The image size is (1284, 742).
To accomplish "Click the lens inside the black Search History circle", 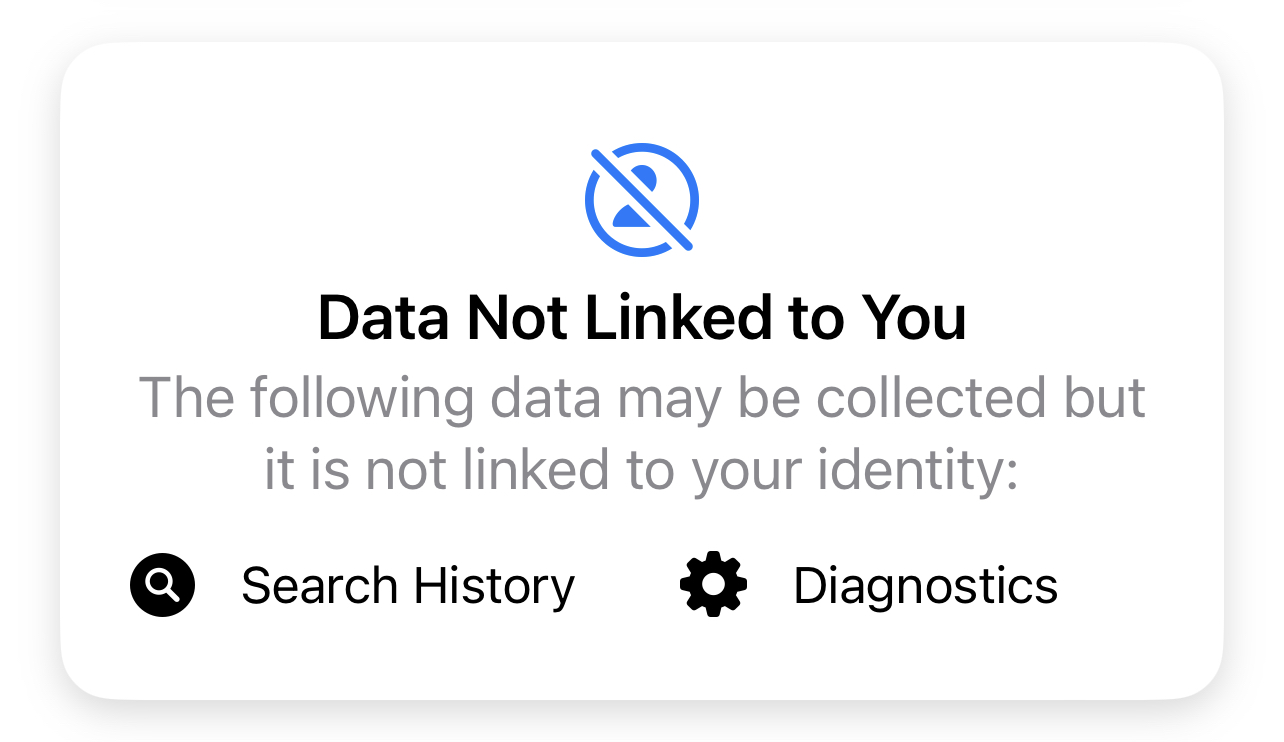I will [x=160, y=582].
